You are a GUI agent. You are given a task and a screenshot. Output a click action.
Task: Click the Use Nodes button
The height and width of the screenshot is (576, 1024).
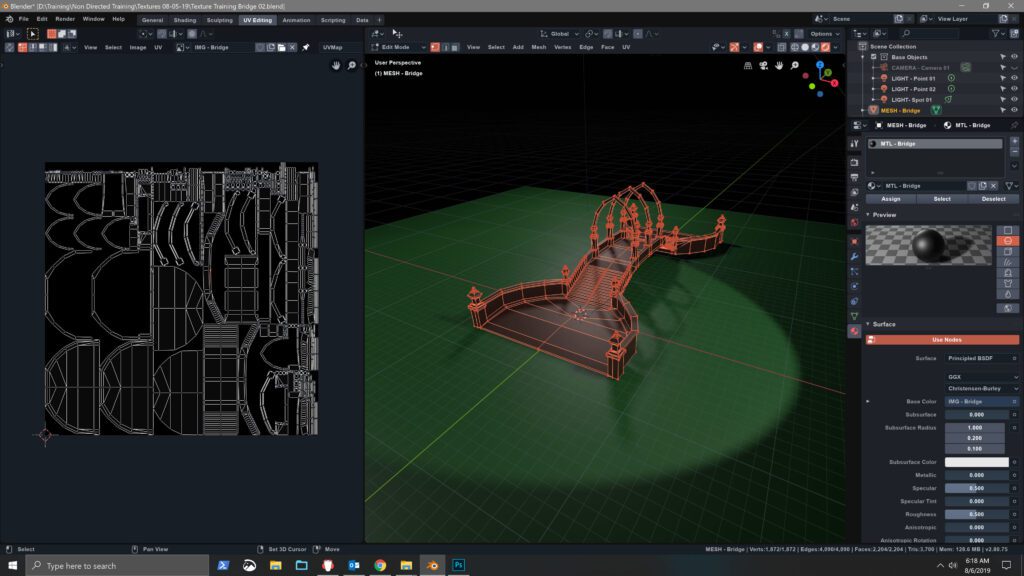[x=946, y=340]
